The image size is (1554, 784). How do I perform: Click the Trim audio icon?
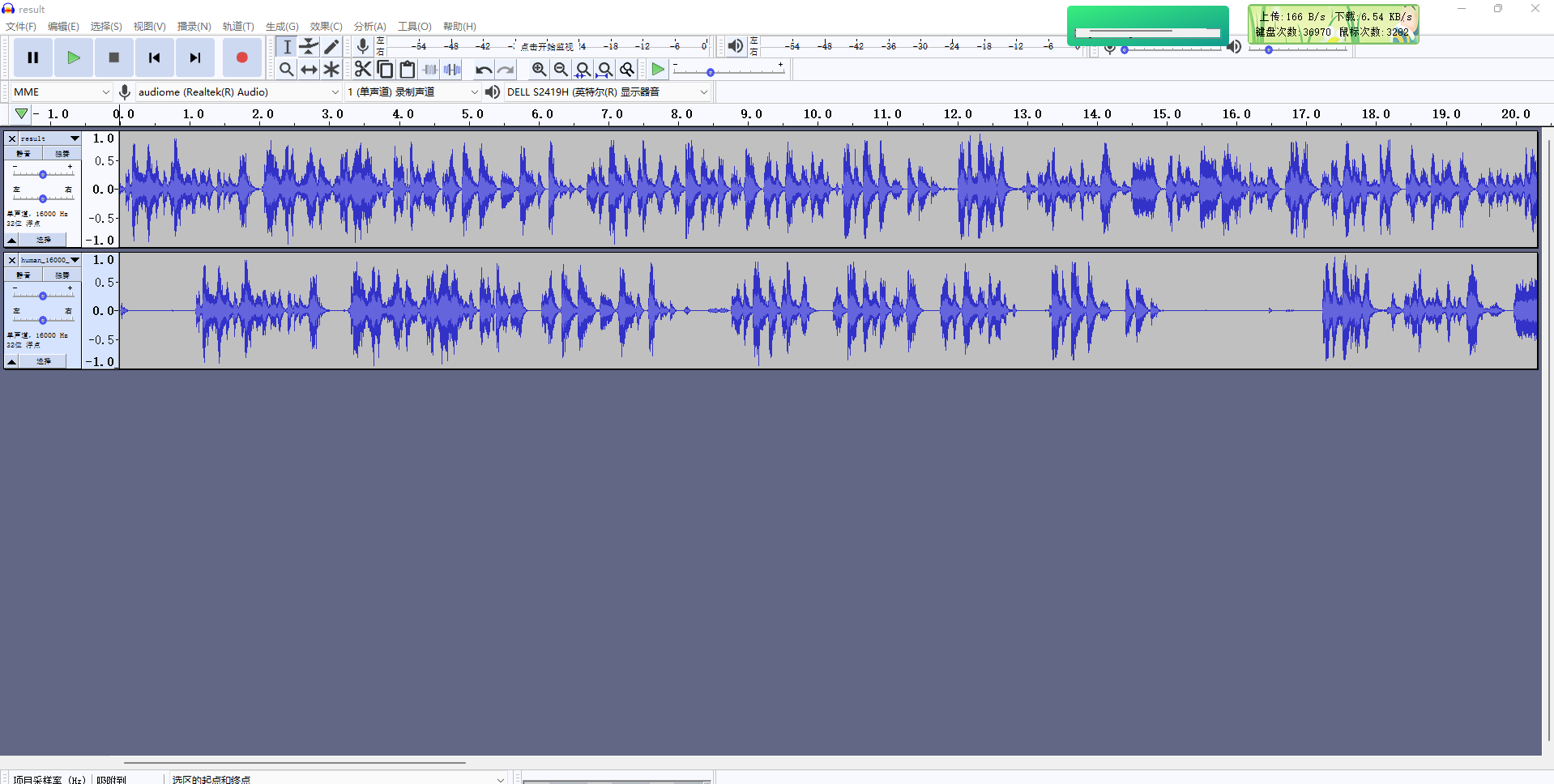pyautogui.click(x=430, y=70)
